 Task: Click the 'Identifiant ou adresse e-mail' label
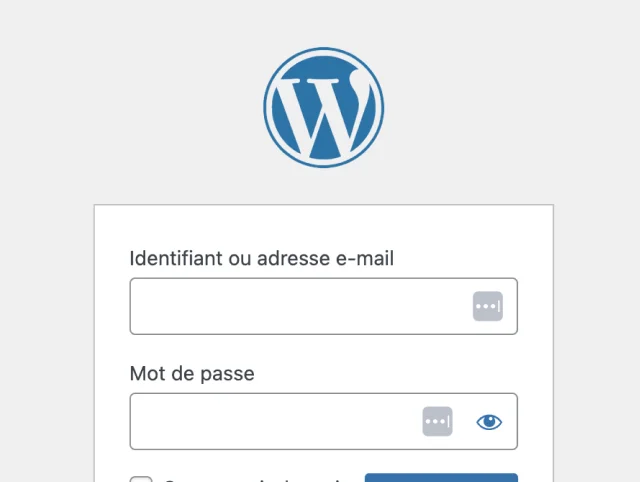(262, 259)
